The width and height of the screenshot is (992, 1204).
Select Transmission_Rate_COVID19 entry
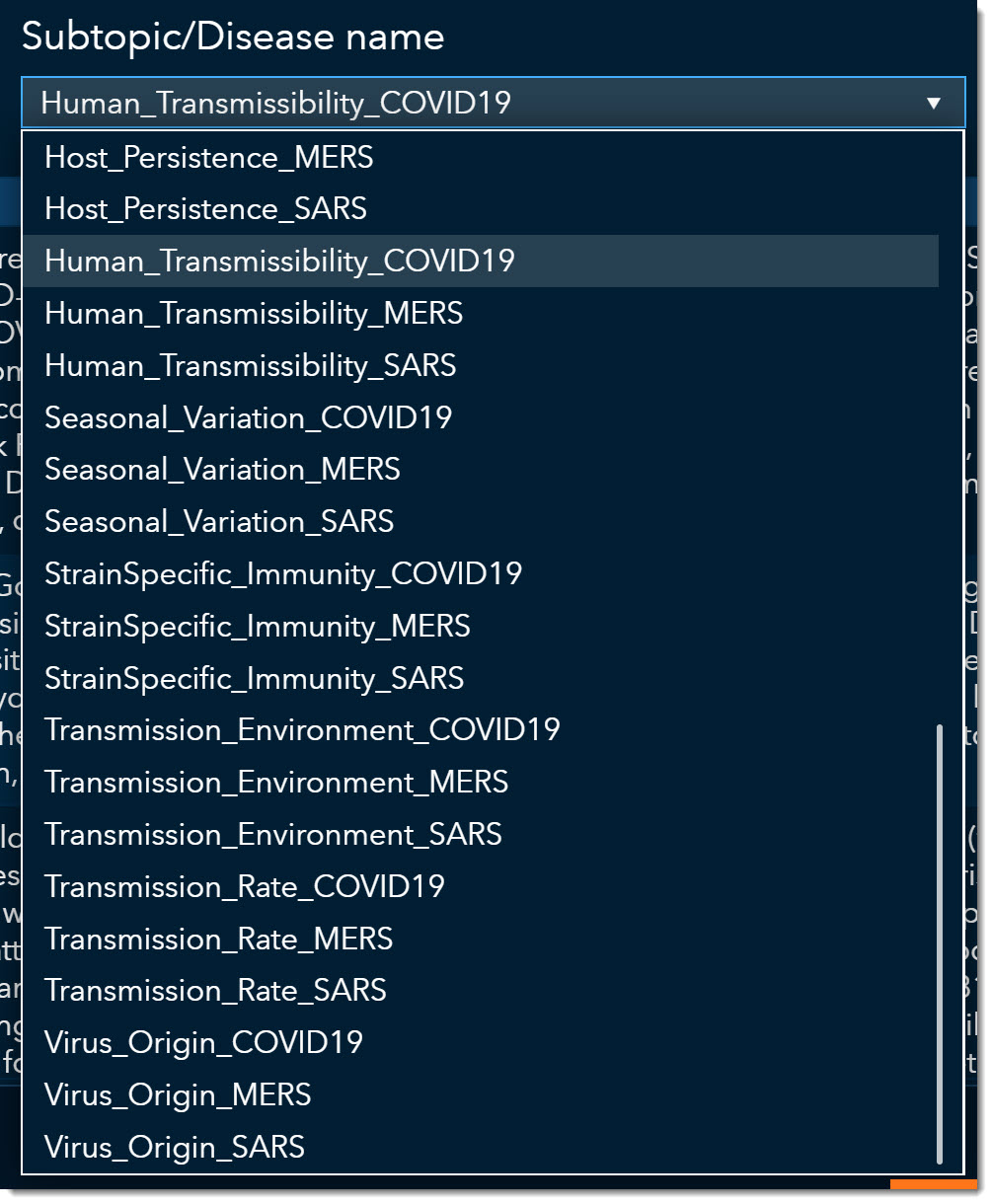point(245,887)
